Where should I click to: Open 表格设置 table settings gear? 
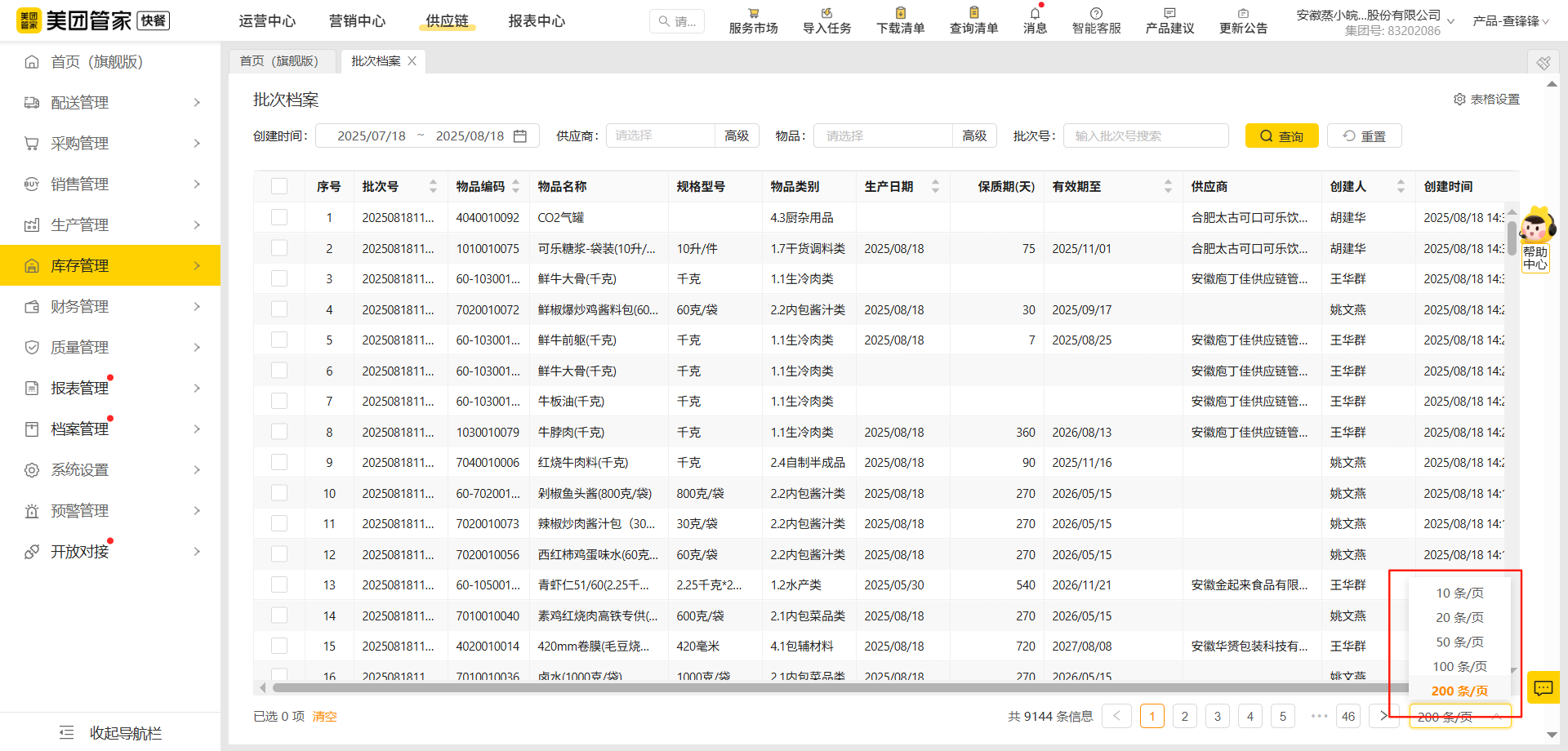tap(1460, 99)
